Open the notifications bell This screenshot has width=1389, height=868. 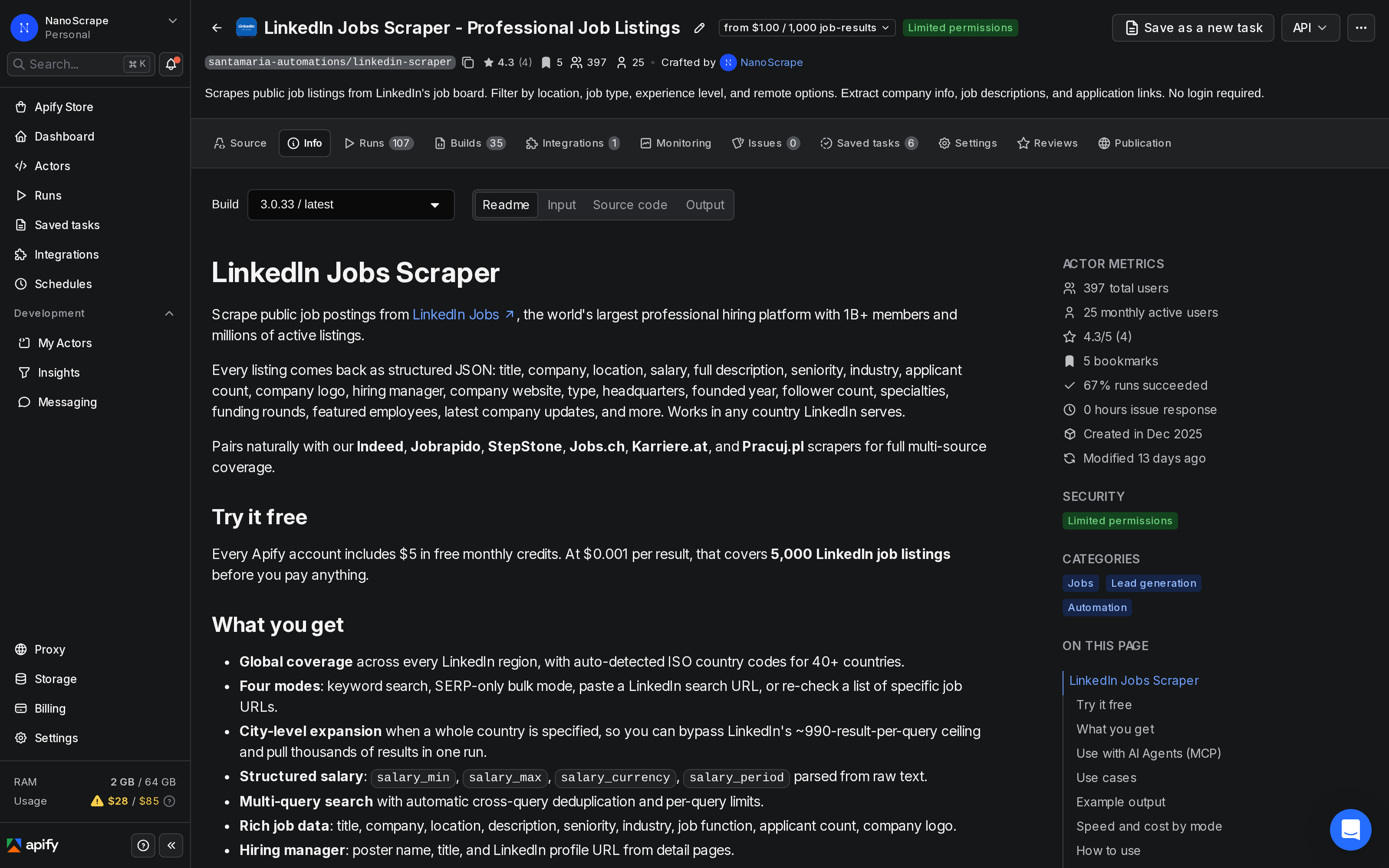[x=171, y=64]
